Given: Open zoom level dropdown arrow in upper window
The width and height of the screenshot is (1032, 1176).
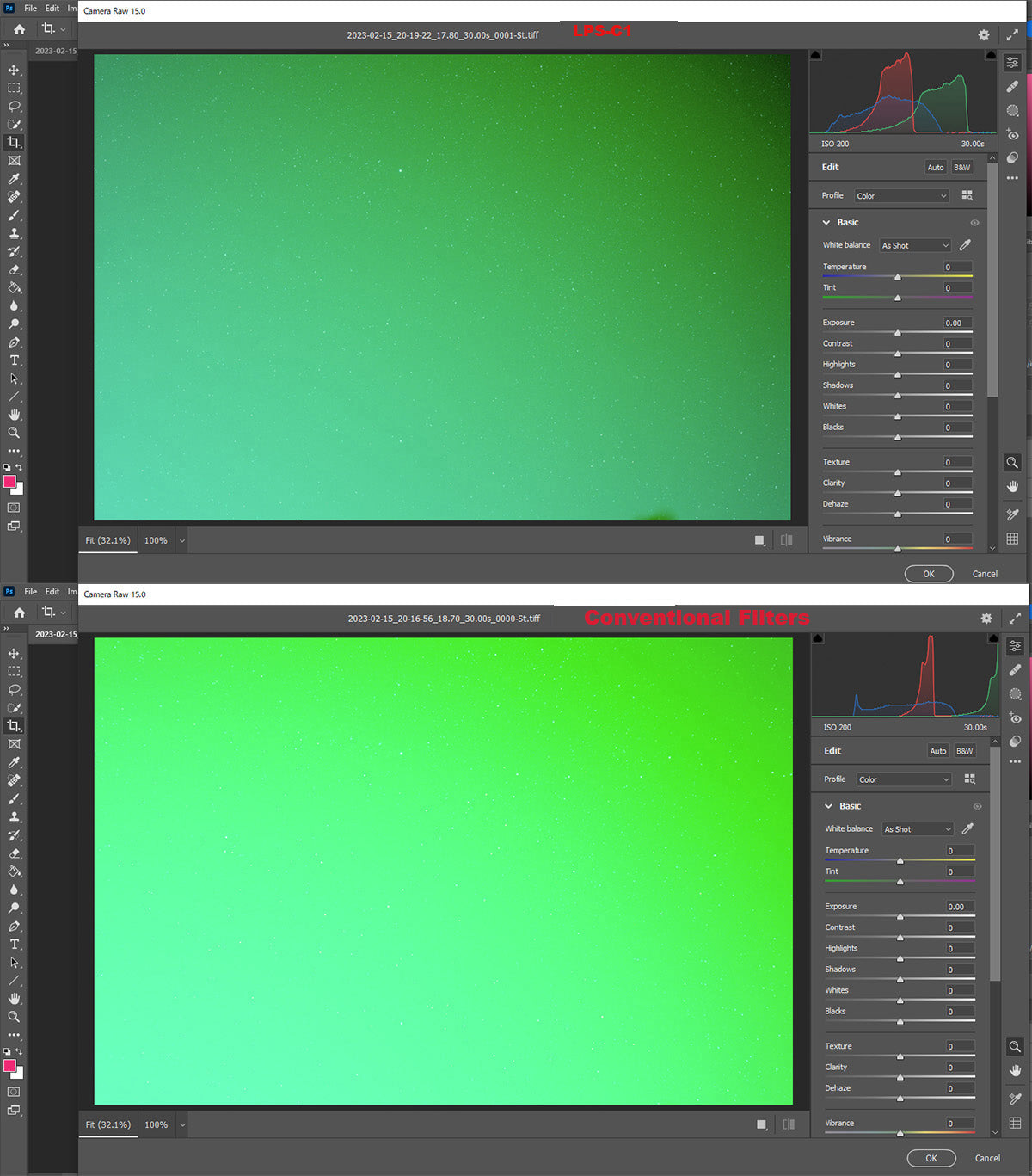Looking at the screenshot, I should point(181,541).
